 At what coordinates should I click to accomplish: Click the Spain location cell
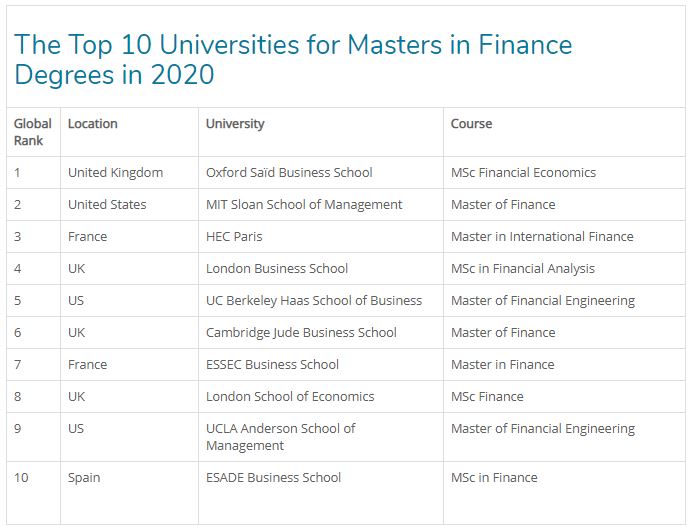[x=84, y=477]
